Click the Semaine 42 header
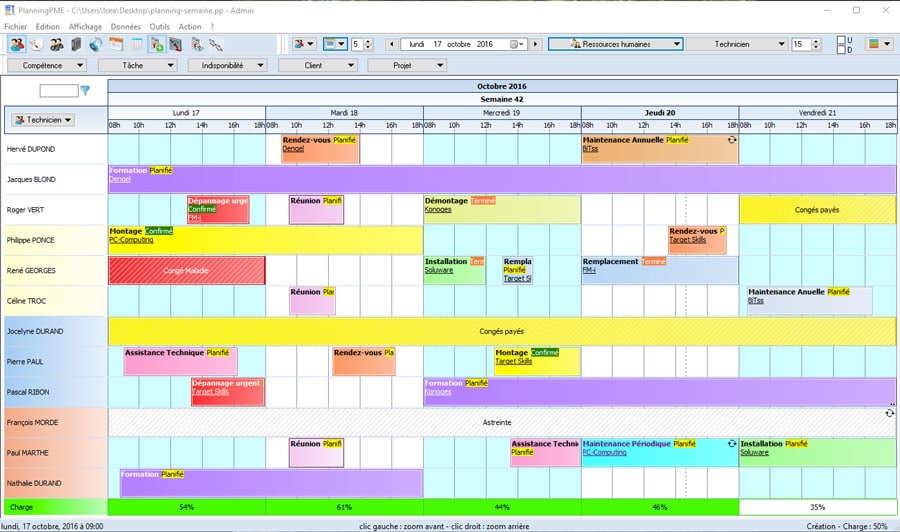Viewport: 900px width, 532px height. (x=502, y=99)
